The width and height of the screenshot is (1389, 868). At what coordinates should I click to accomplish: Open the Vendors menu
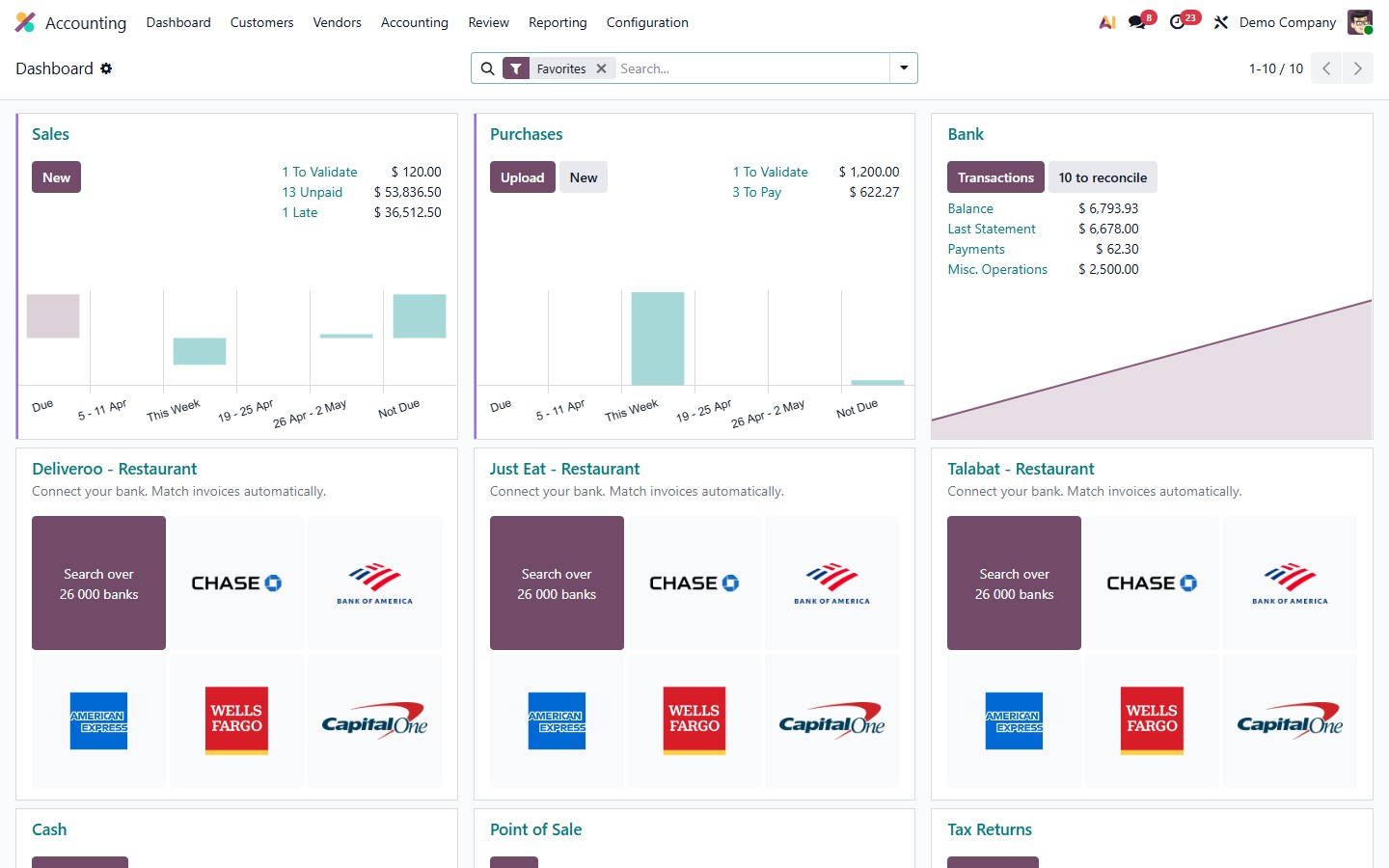(337, 22)
